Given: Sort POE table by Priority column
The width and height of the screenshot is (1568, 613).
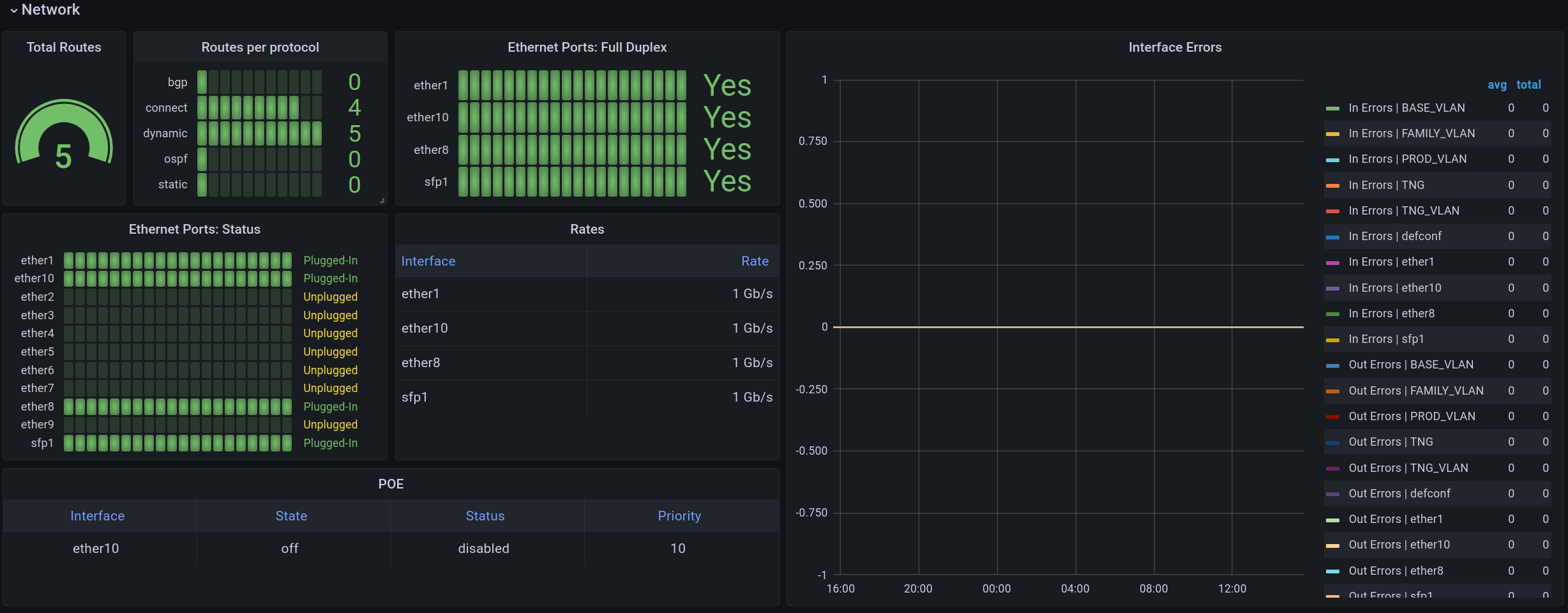Looking at the screenshot, I should [x=679, y=516].
